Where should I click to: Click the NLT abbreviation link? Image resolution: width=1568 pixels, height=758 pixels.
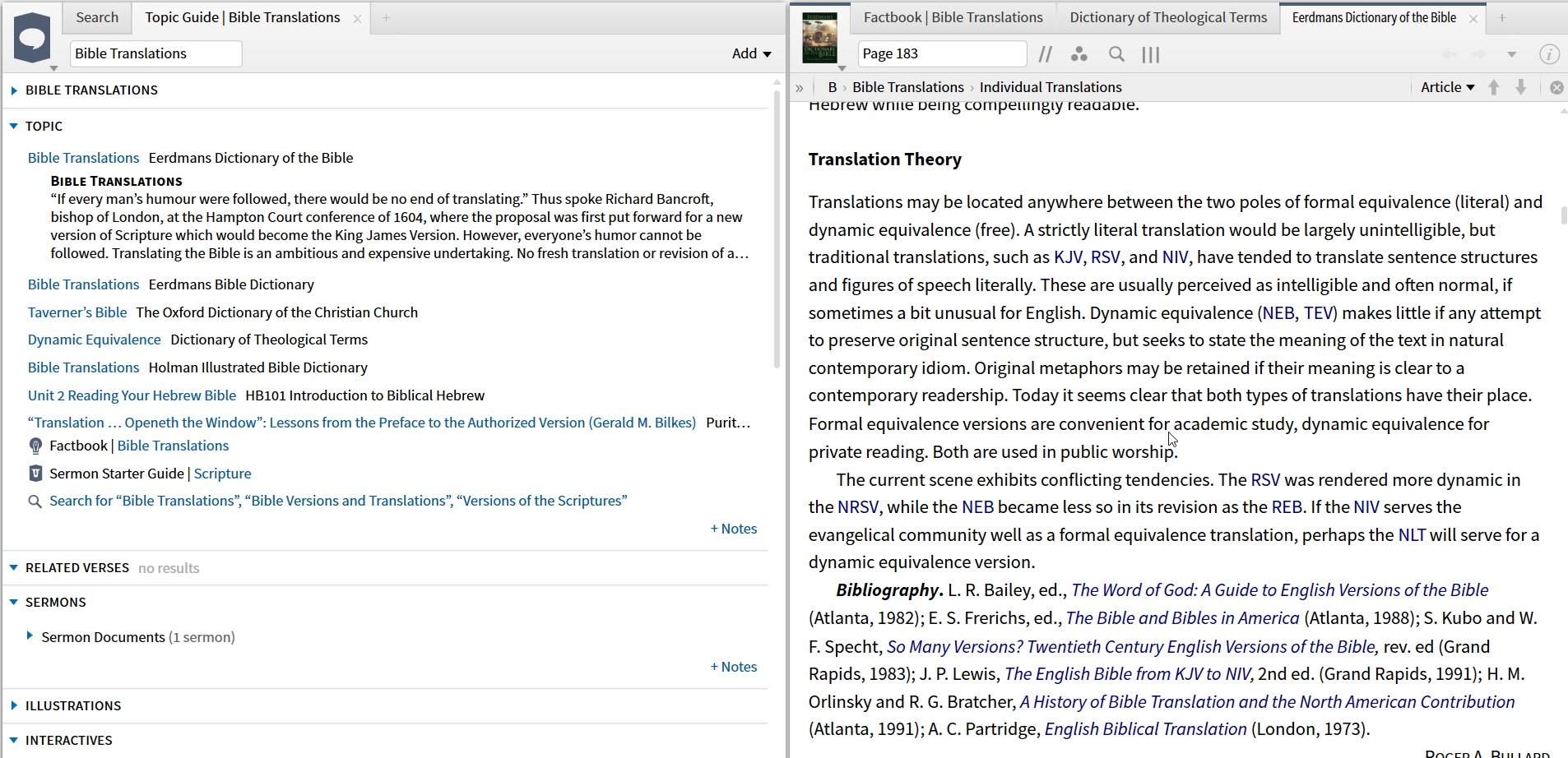tap(1412, 535)
